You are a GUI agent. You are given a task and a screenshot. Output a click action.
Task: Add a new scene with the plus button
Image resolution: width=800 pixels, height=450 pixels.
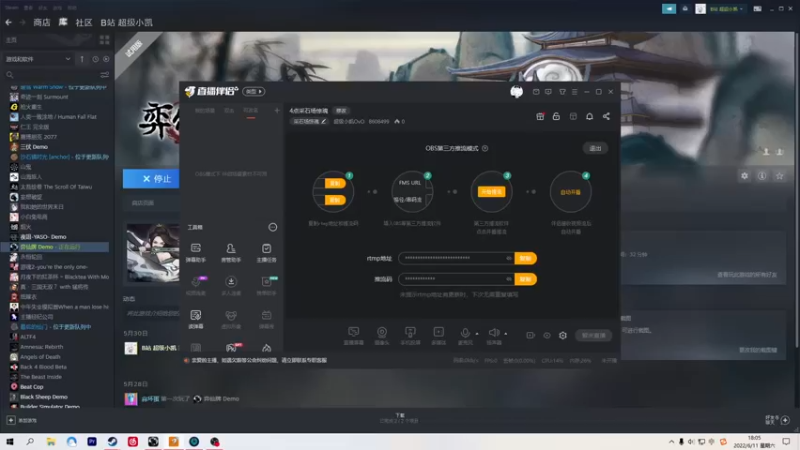tap(277, 110)
